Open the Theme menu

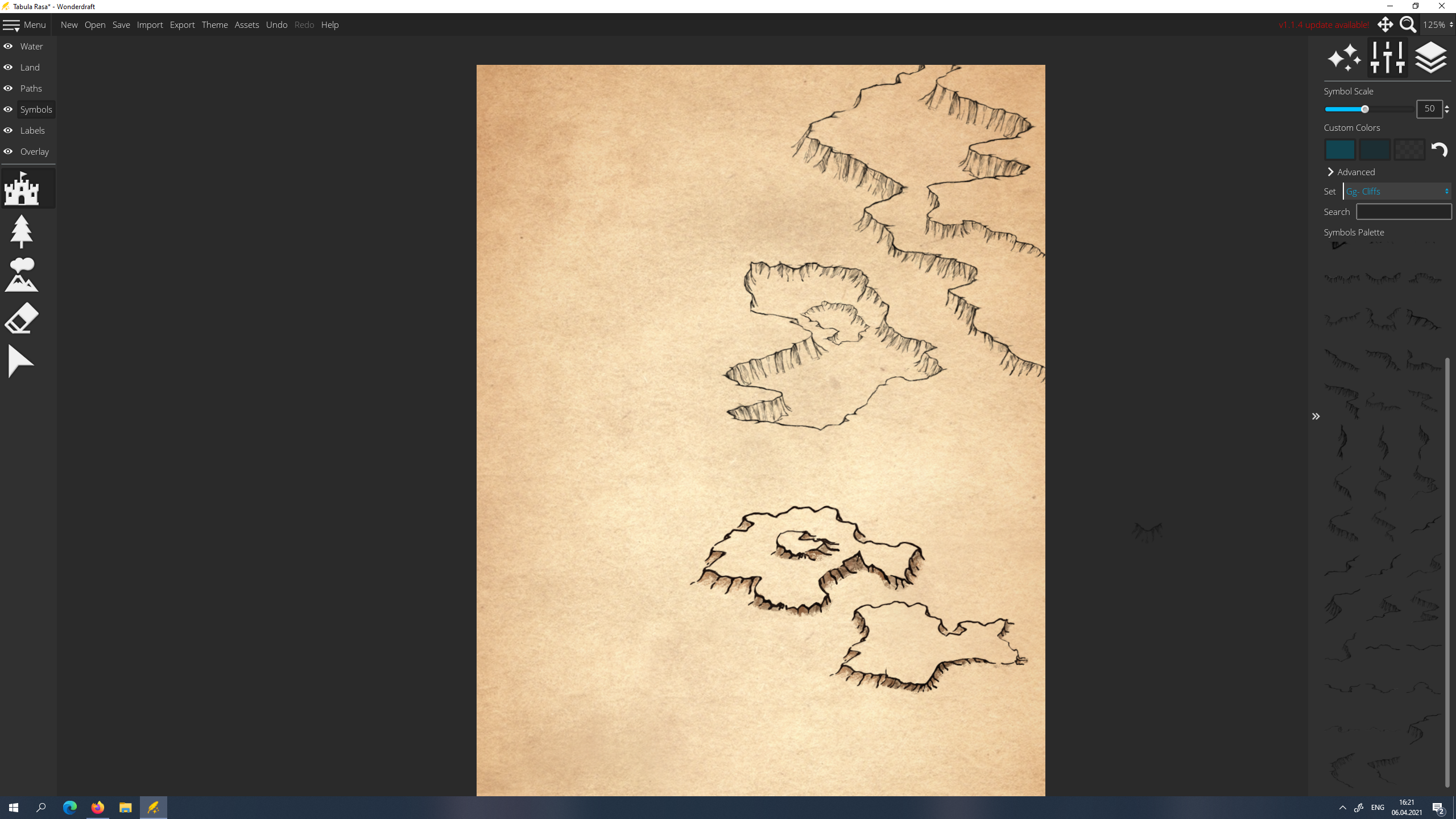point(214,25)
